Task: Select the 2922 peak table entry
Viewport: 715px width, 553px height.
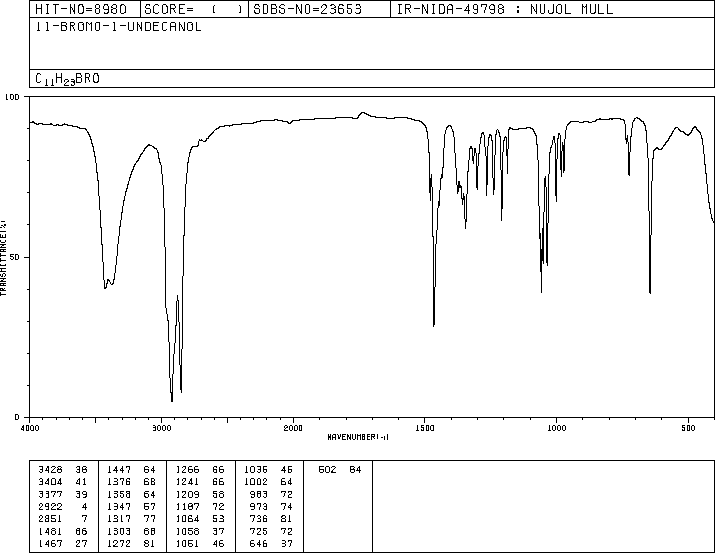Action: pyautogui.click(x=63, y=506)
